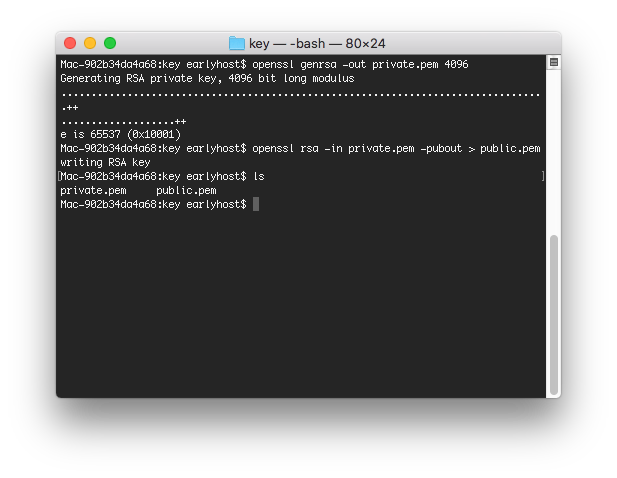Click the "e is 65537 (0x10001)" line
Screen dimensions: 617x478
120,134
